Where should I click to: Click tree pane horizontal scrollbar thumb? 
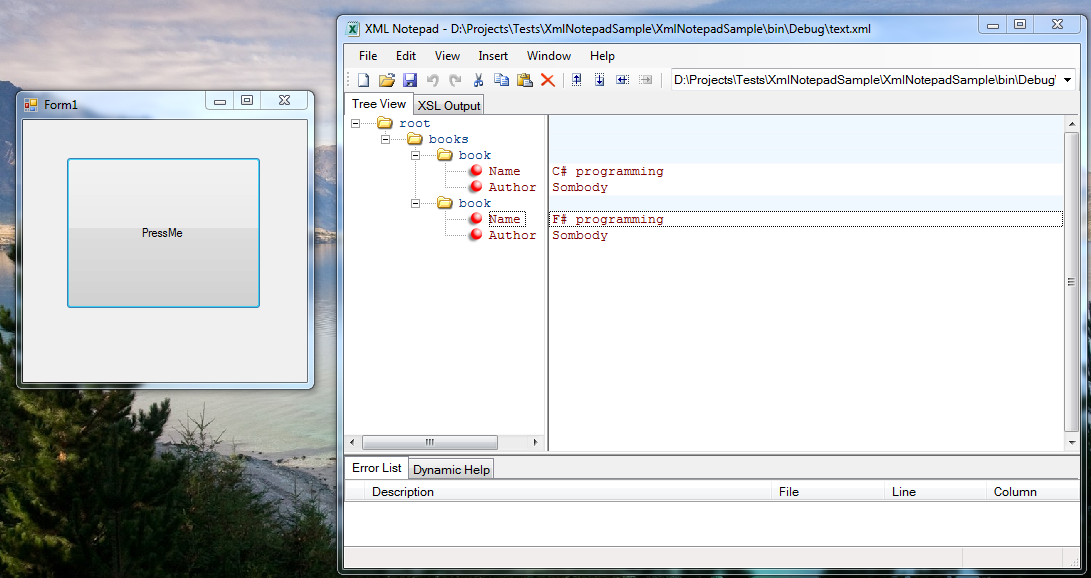(x=430, y=442)
